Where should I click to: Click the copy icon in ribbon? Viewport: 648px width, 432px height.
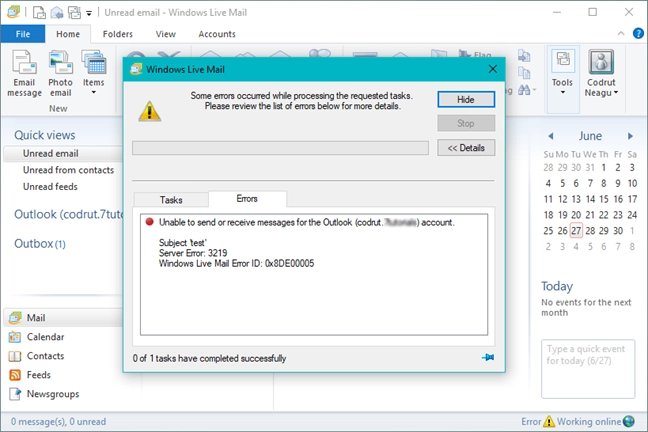click(x=524, y=73)
